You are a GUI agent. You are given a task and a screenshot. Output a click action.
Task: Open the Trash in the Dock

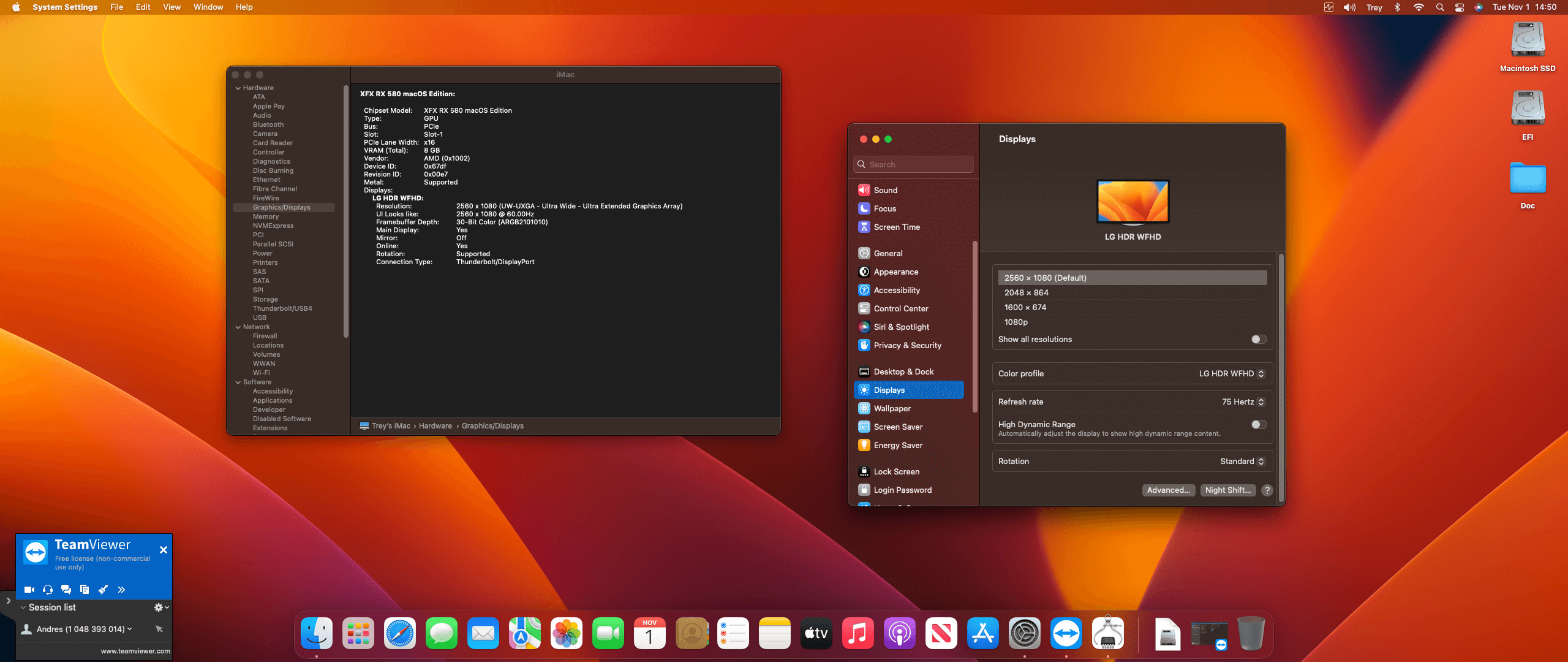point(1251,634)
